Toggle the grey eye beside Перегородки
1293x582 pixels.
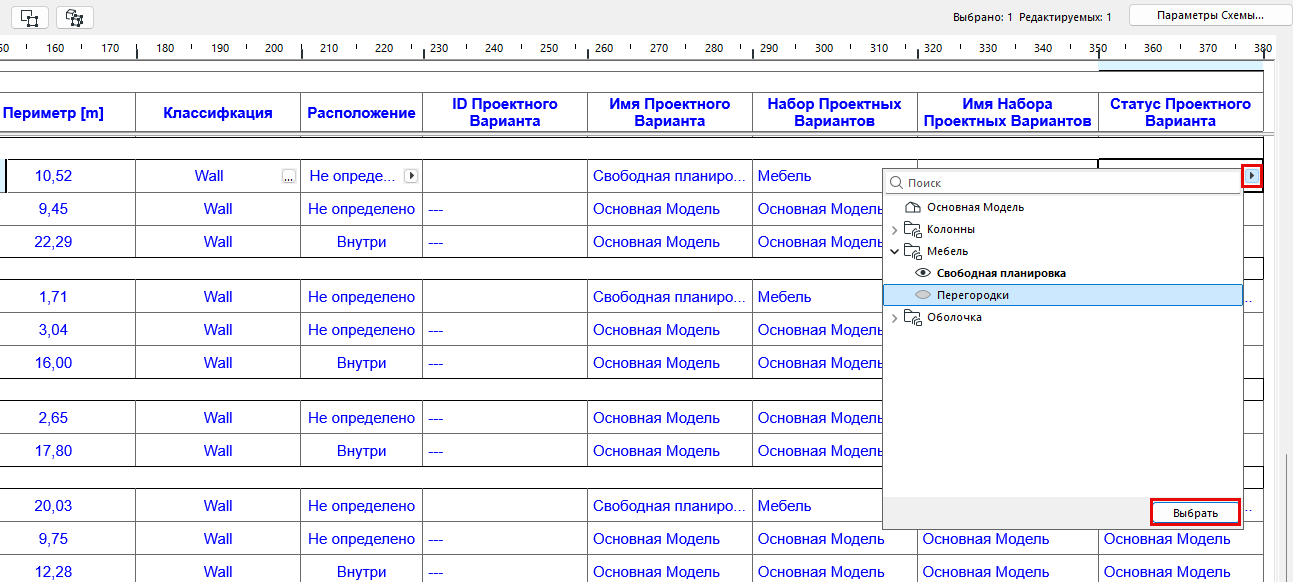924,295
